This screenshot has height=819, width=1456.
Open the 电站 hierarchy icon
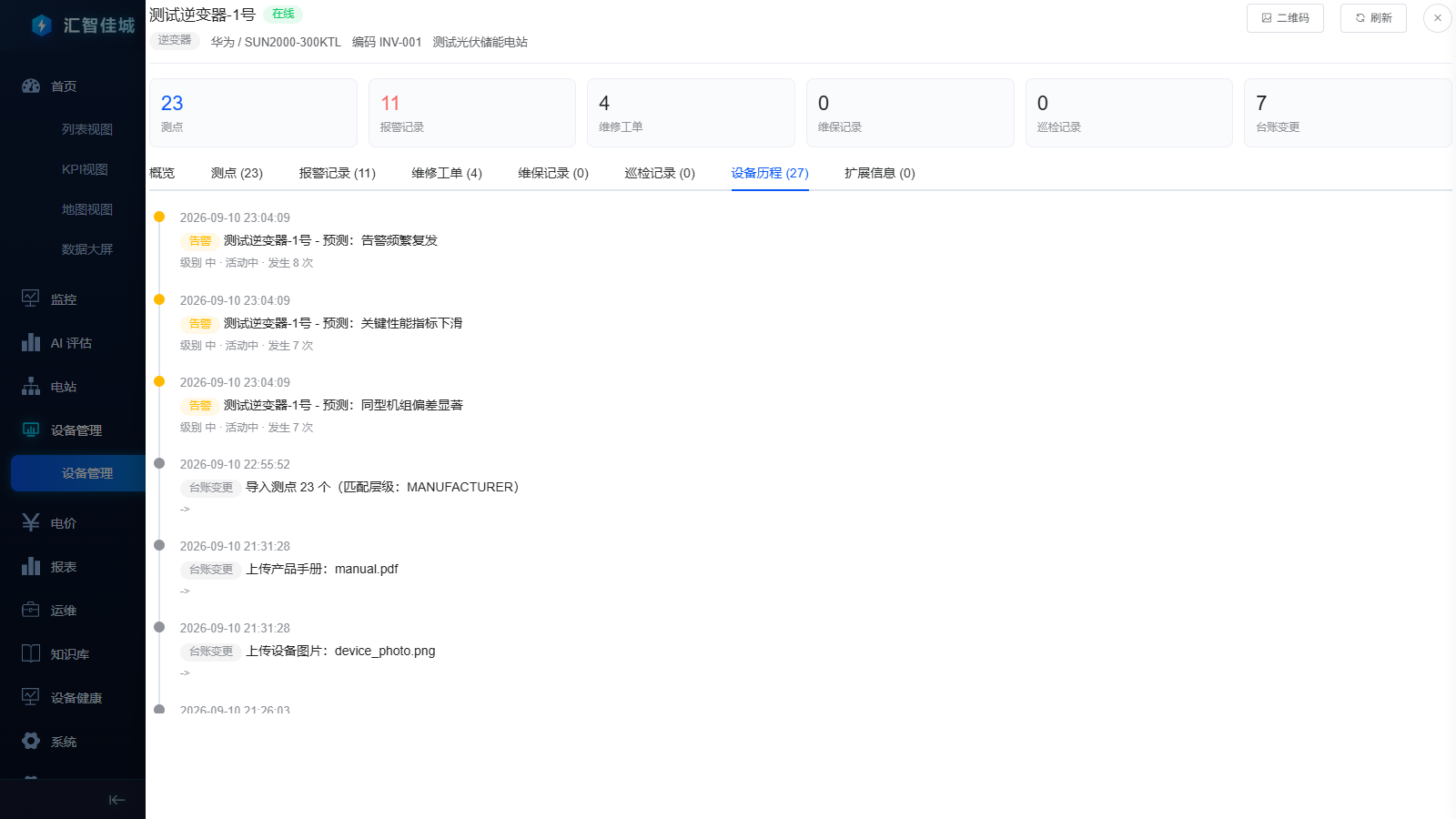[31, 386]
